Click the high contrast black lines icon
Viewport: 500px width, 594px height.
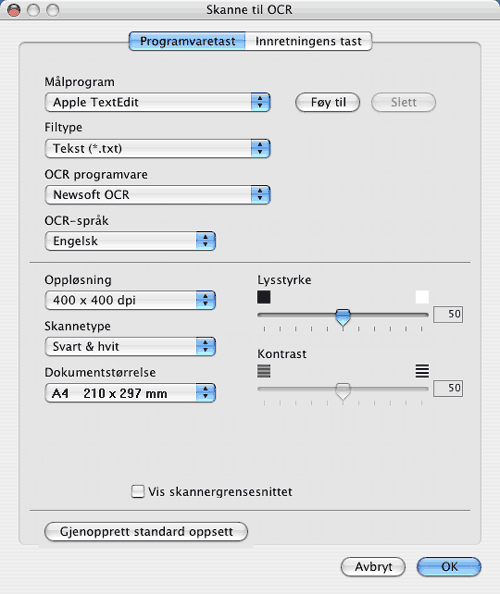coord(422,371)
